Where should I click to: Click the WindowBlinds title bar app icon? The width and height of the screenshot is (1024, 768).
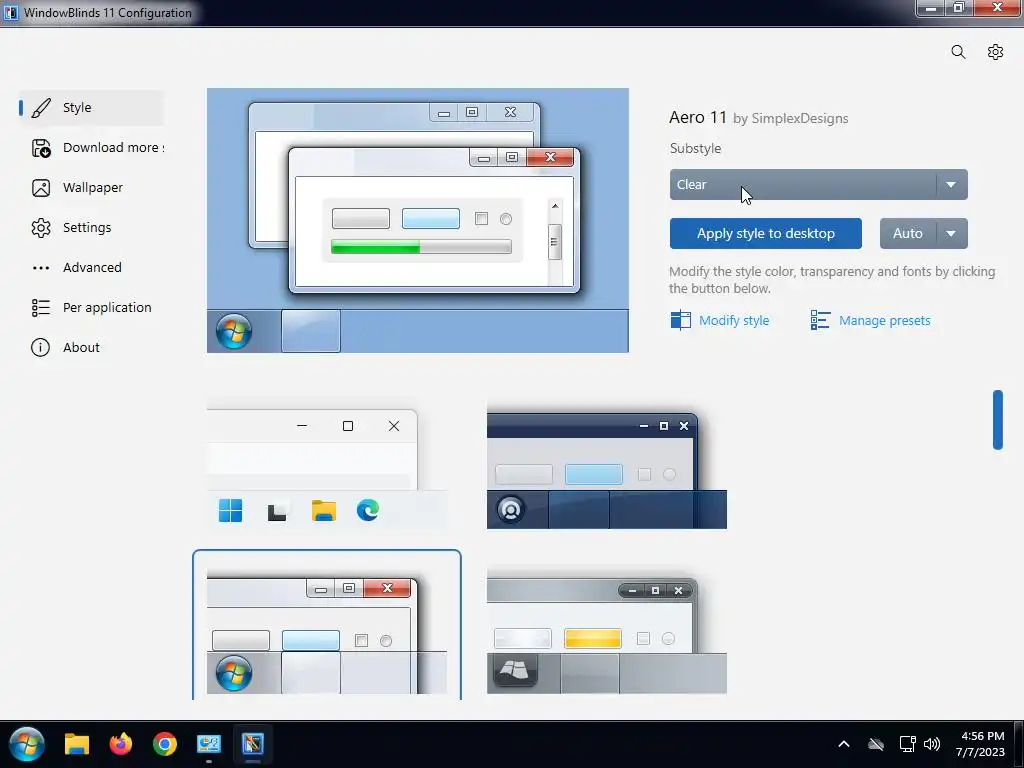[x=11, y=12]
